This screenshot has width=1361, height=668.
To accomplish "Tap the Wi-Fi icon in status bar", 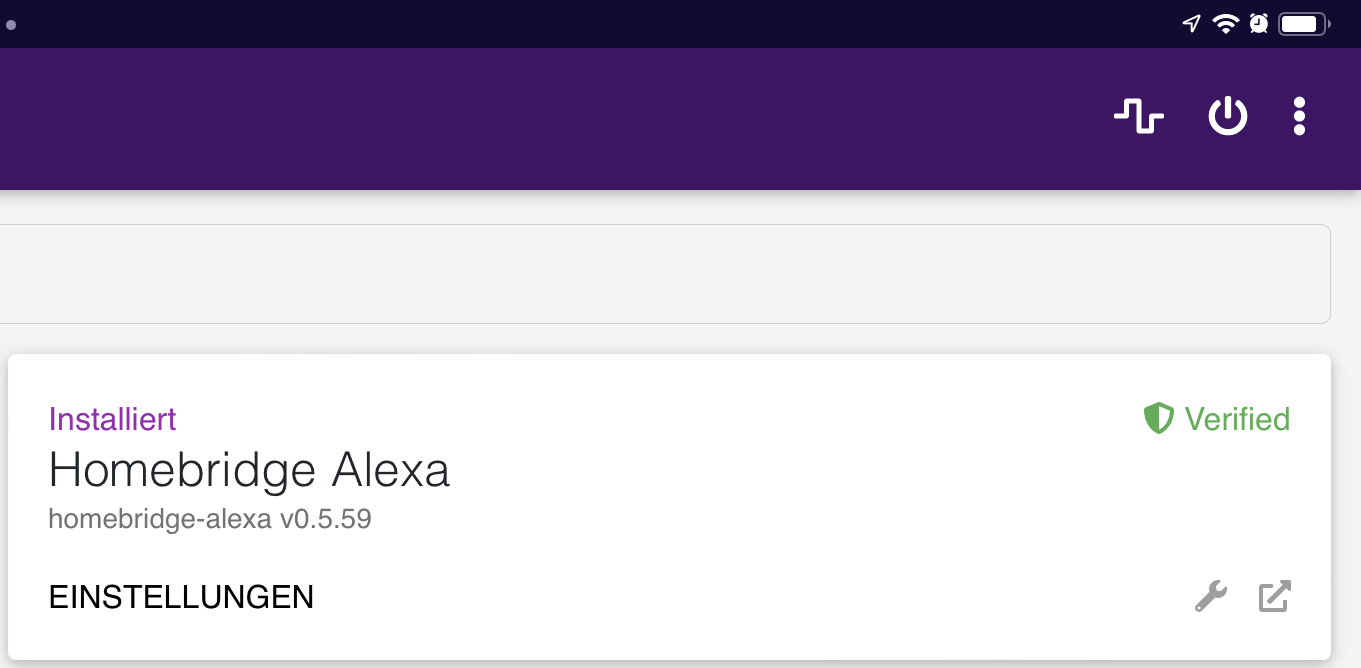I will point(1225,24).
